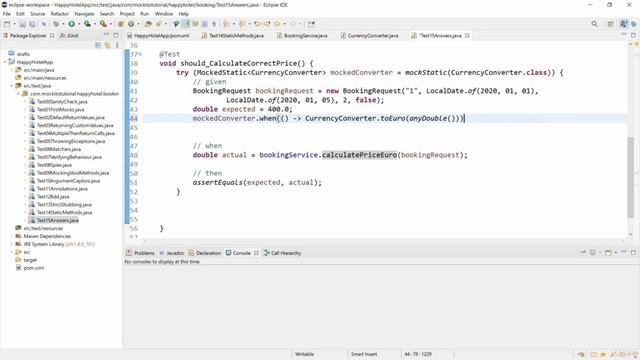Click the Back navigation arrow icon
Image resolution: width=640 pixels, height=360 pixels.
pos(277,24)
